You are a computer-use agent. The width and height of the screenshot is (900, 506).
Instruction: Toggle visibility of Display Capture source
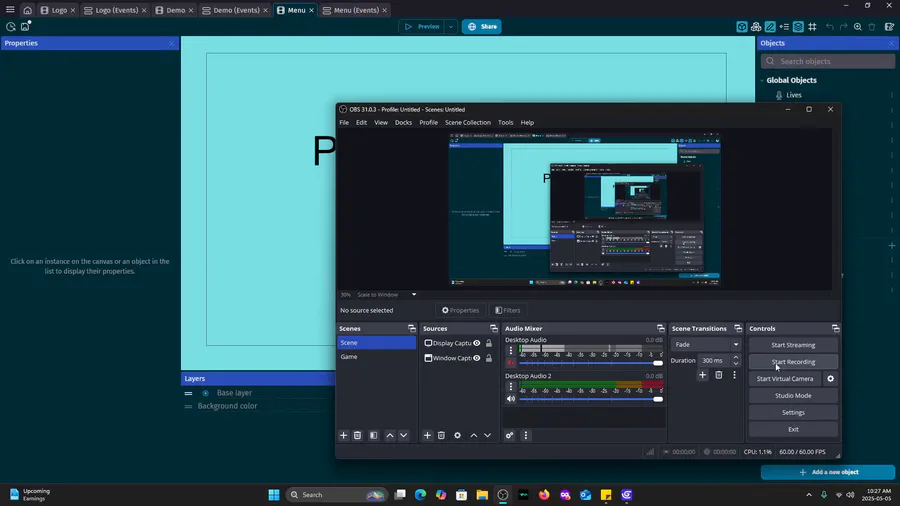coord(476,343)
